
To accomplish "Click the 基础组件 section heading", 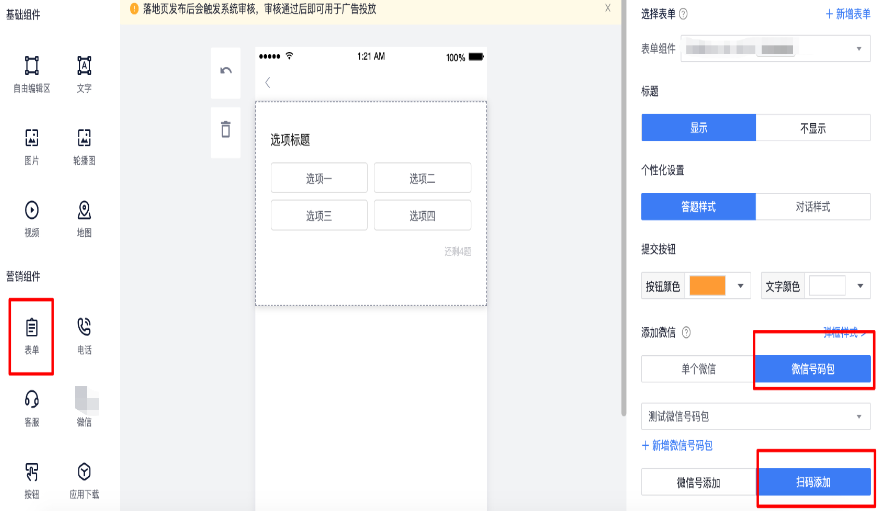I will pos(23,15).
